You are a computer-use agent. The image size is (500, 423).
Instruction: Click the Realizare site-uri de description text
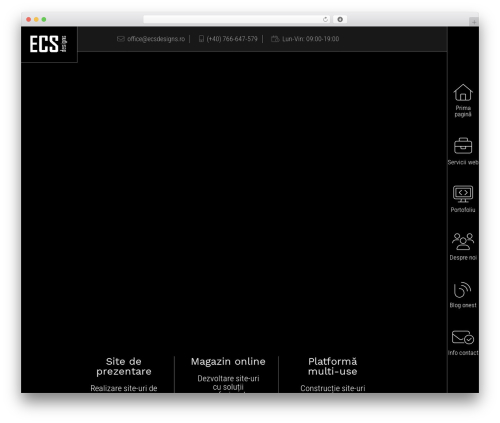124,388
